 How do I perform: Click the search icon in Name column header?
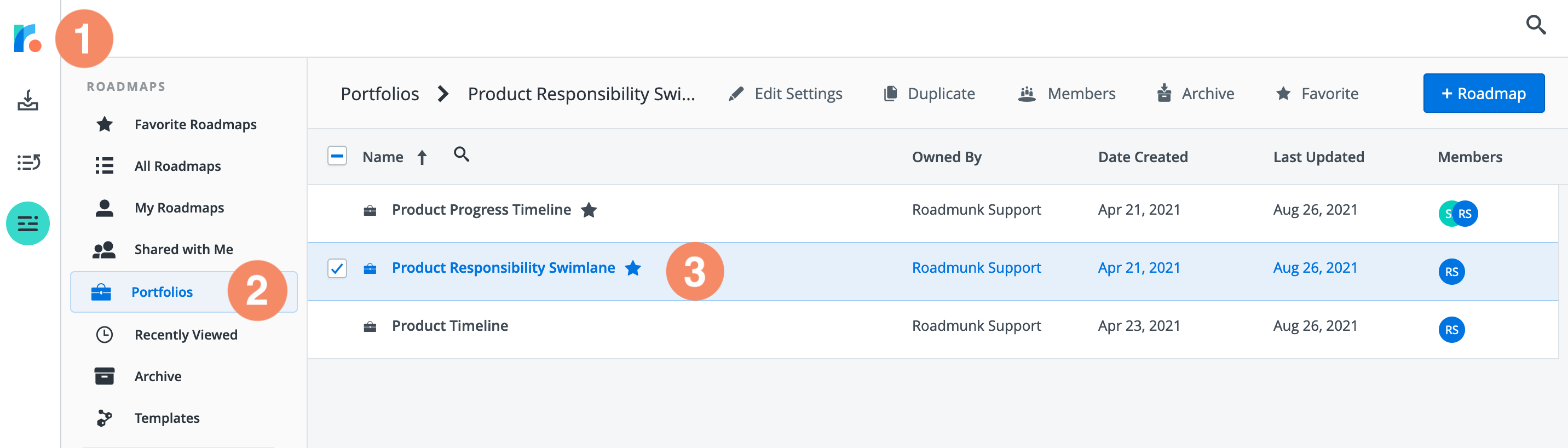click(462, 154)
